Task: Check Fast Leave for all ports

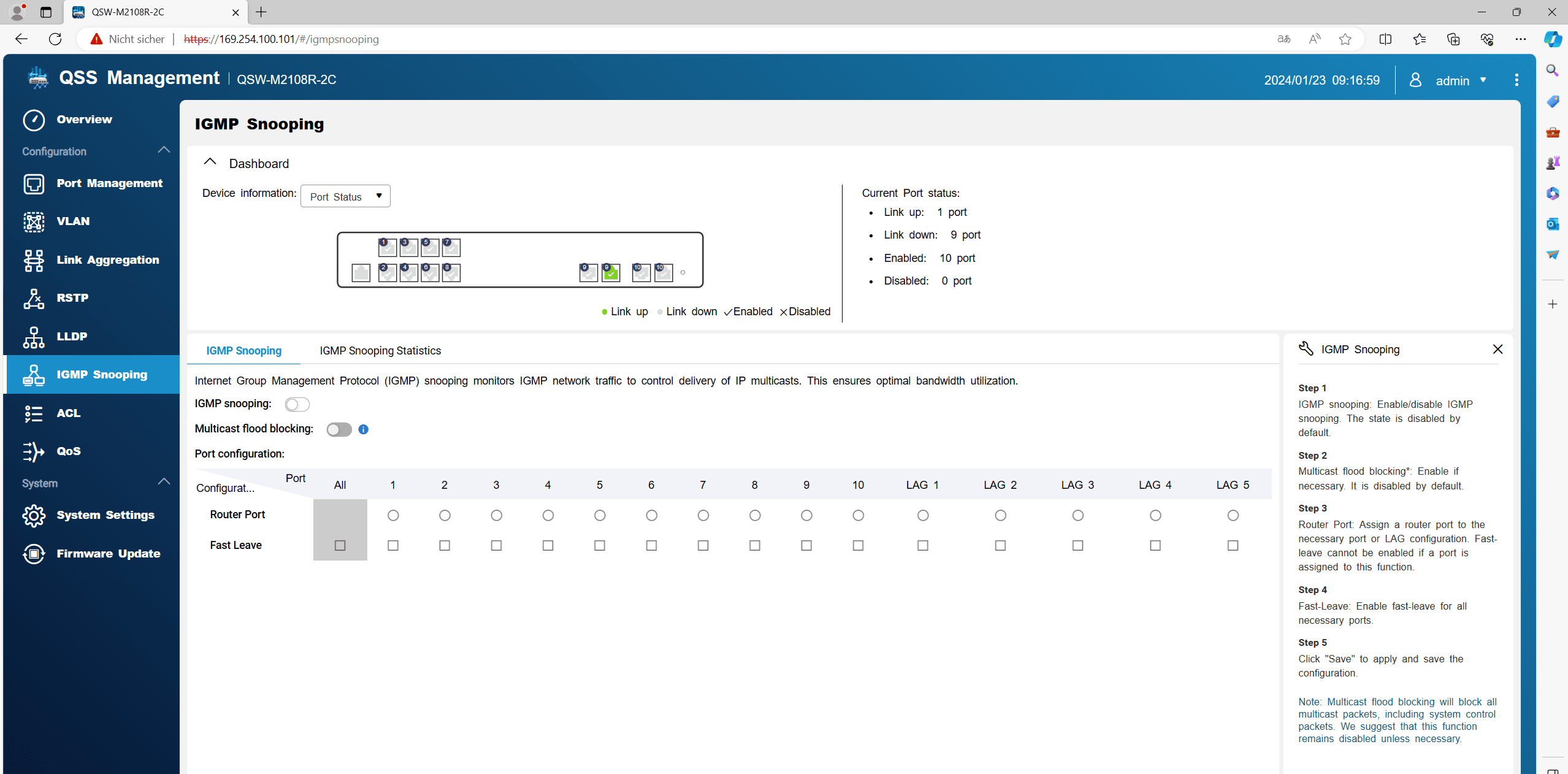Action: (340, 545)
